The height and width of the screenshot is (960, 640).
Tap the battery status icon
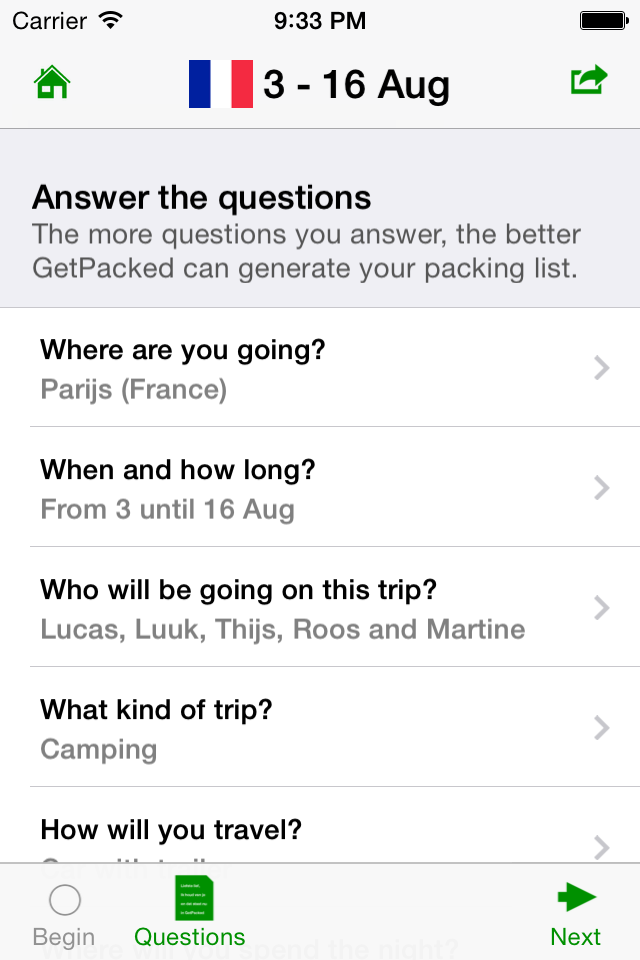pyautogui.click(x=603, y=20)
